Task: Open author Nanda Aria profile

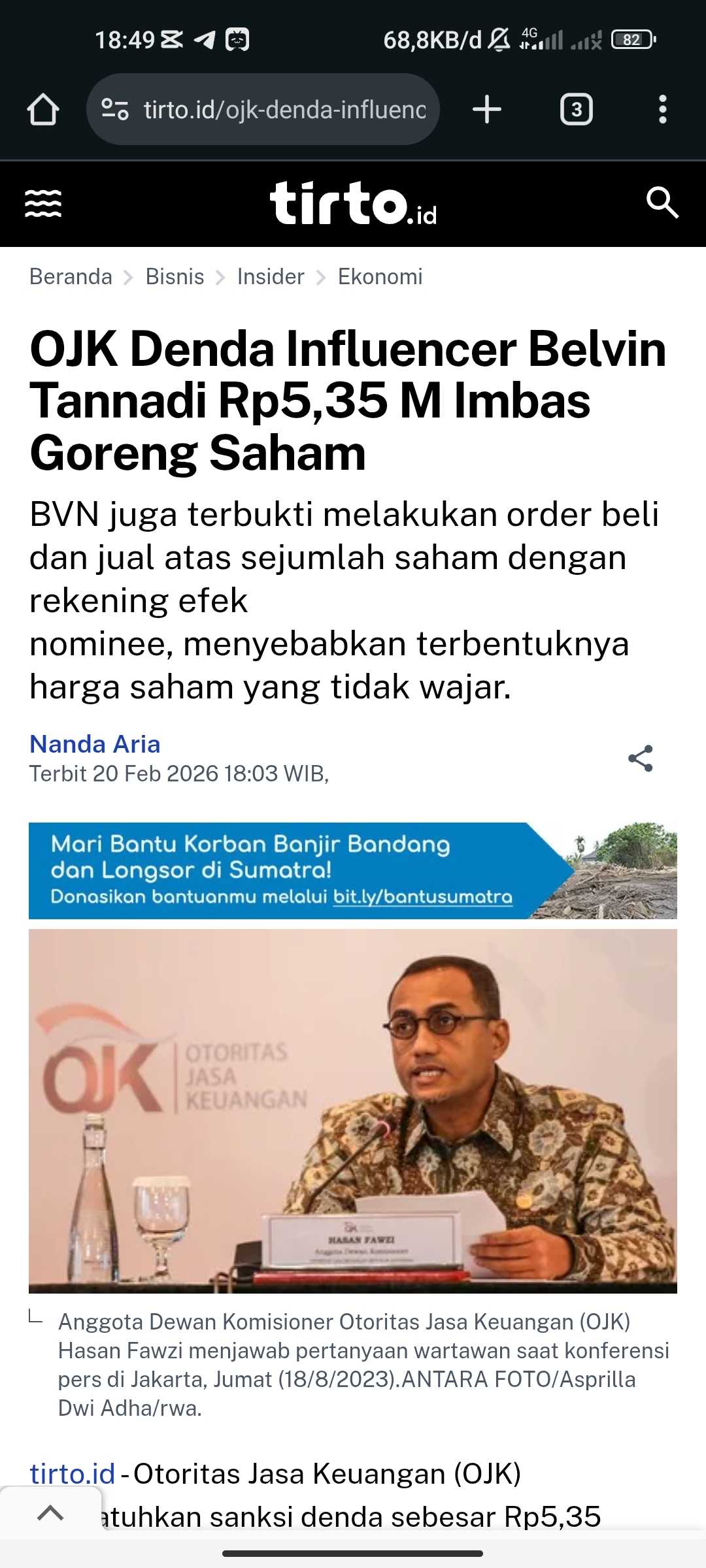Action: (95, 744)
